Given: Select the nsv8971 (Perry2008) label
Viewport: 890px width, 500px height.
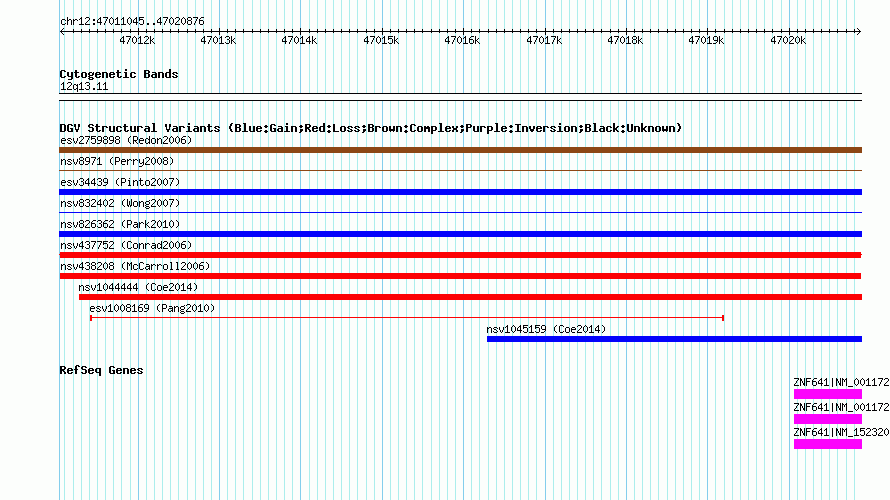Looking at the screenshot, I should [x=117, y=161].
